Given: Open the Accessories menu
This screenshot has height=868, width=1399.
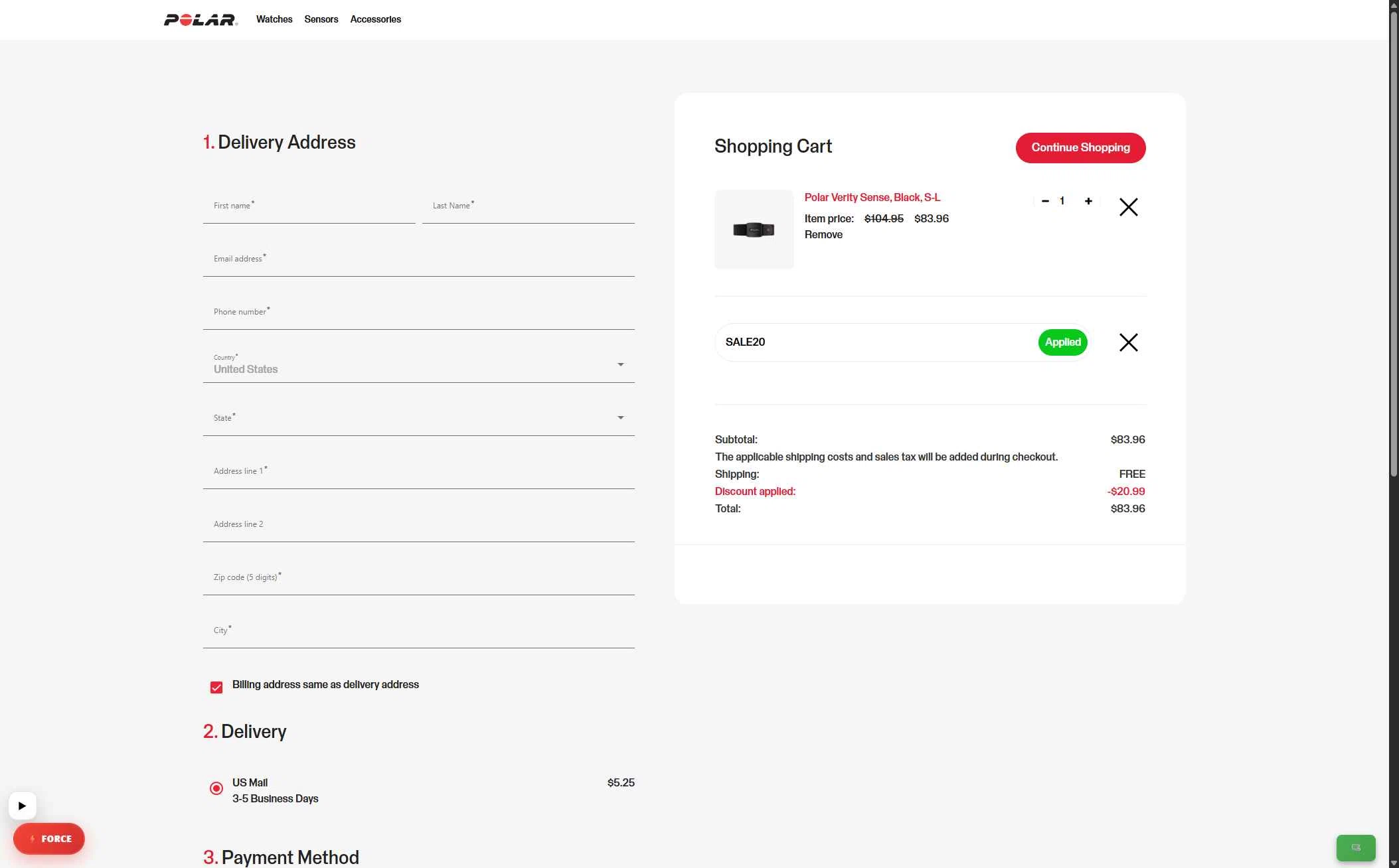Looking at the screenshot, I should click(376, 19).
